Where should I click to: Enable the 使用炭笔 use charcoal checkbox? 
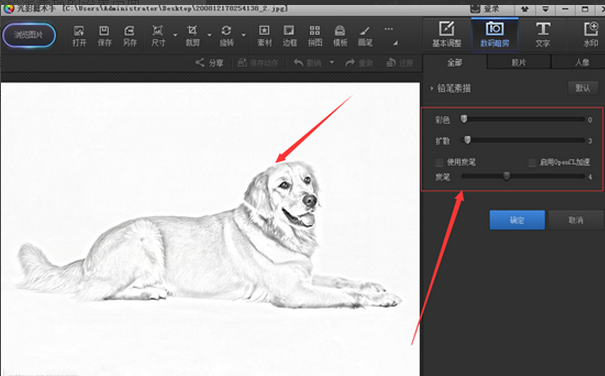(x=439, y=162)
